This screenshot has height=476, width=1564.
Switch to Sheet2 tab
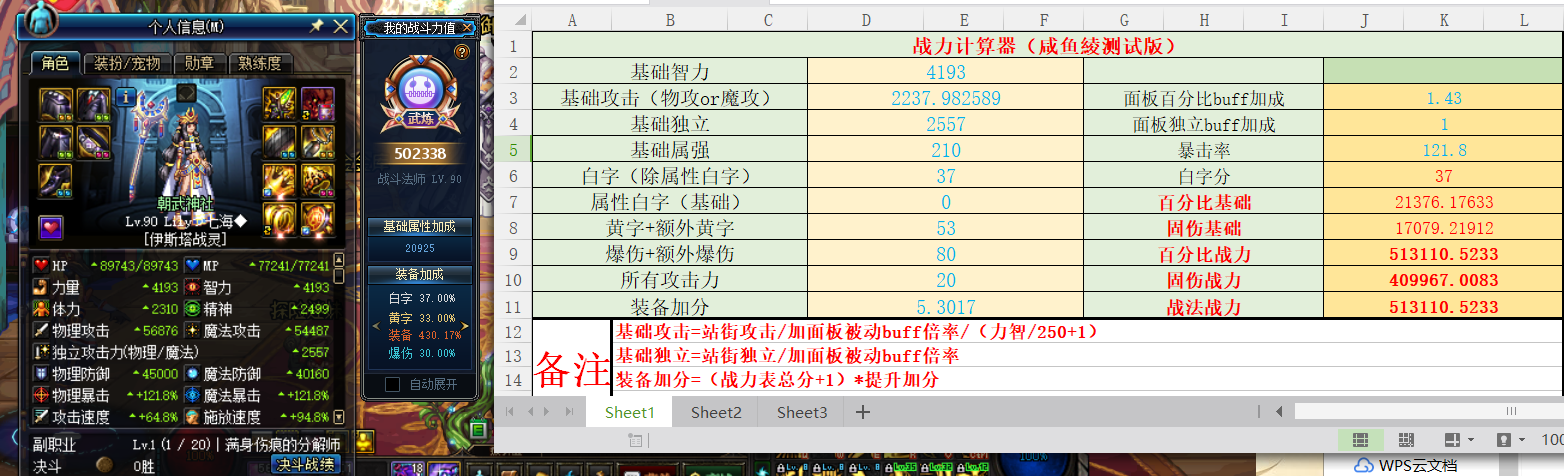point(716,412)
